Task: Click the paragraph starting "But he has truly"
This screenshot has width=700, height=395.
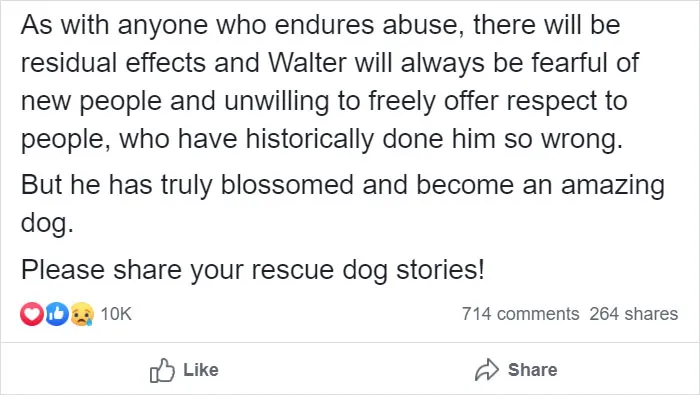Action: 343,204
